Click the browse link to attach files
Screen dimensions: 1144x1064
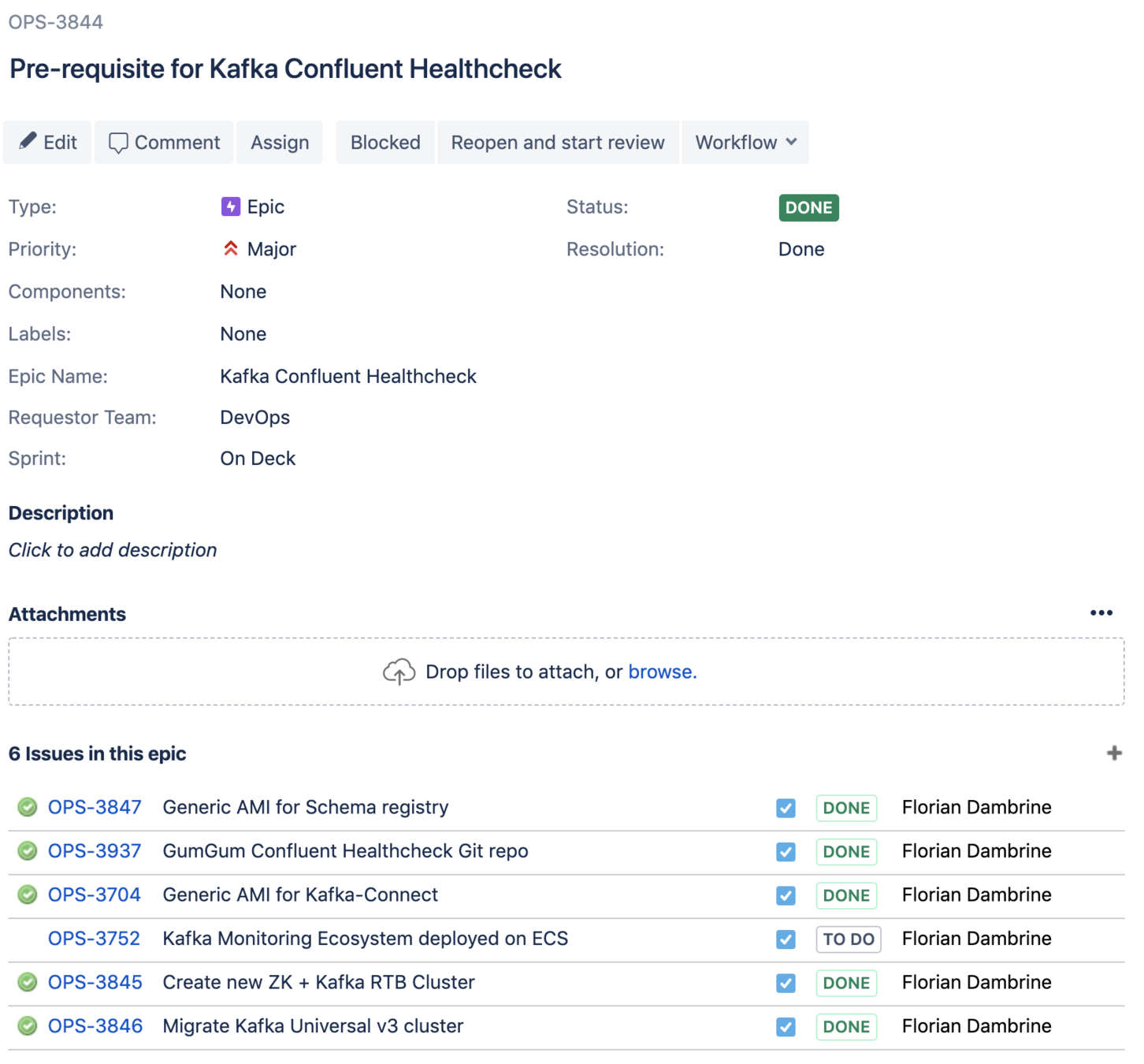662,672
